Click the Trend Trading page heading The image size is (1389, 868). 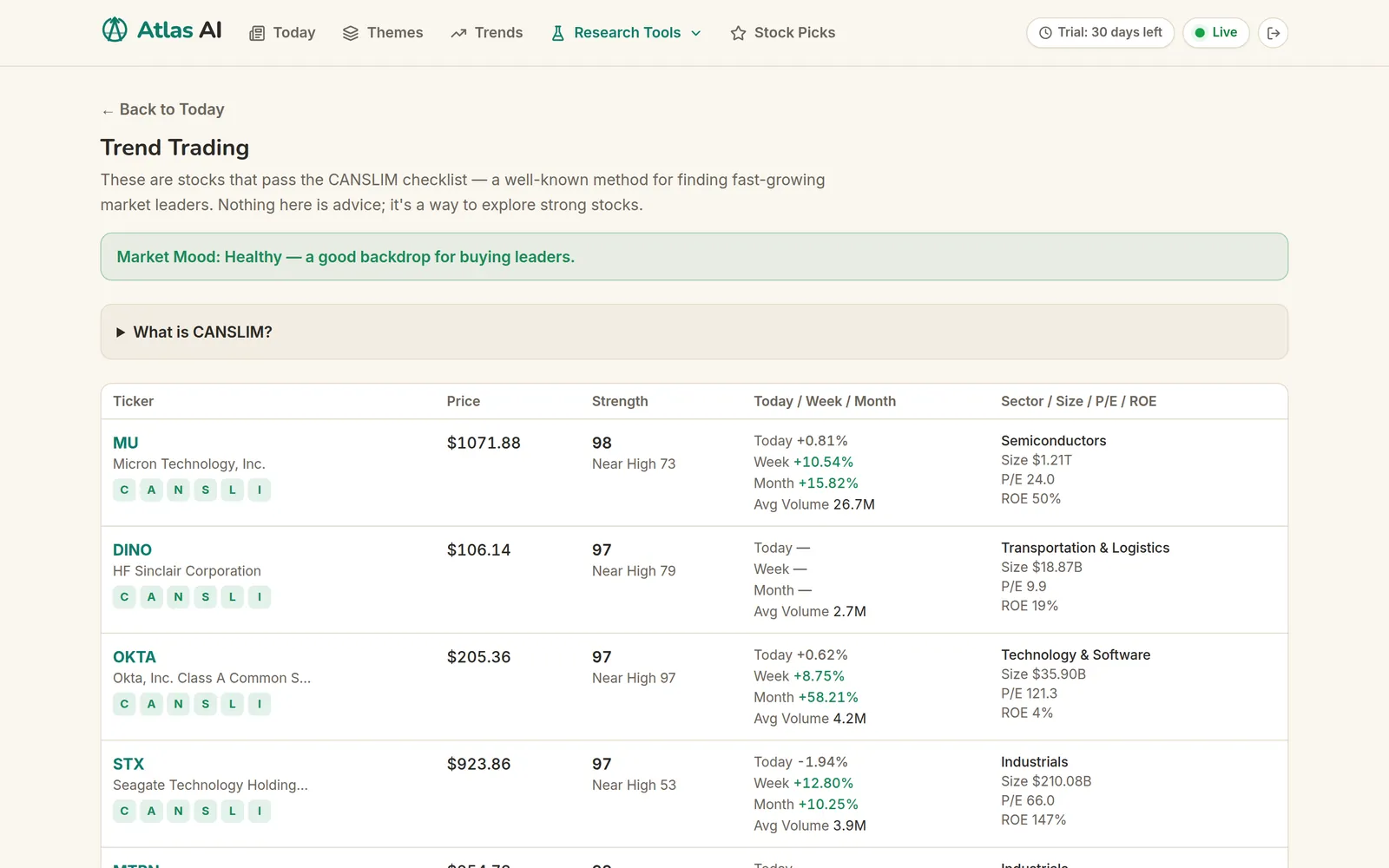coord(174,148)
